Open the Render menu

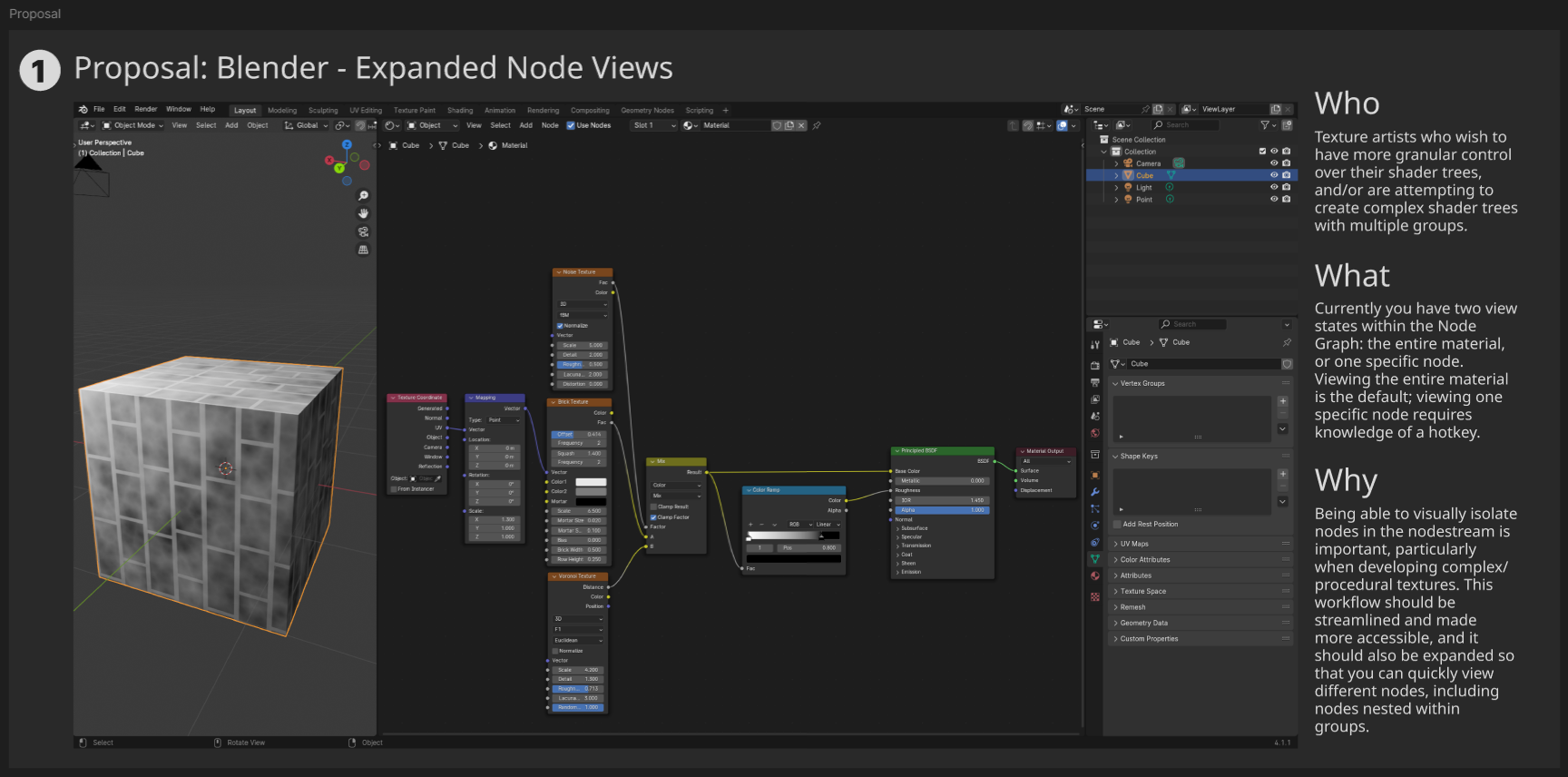click(x=145, y=109)
